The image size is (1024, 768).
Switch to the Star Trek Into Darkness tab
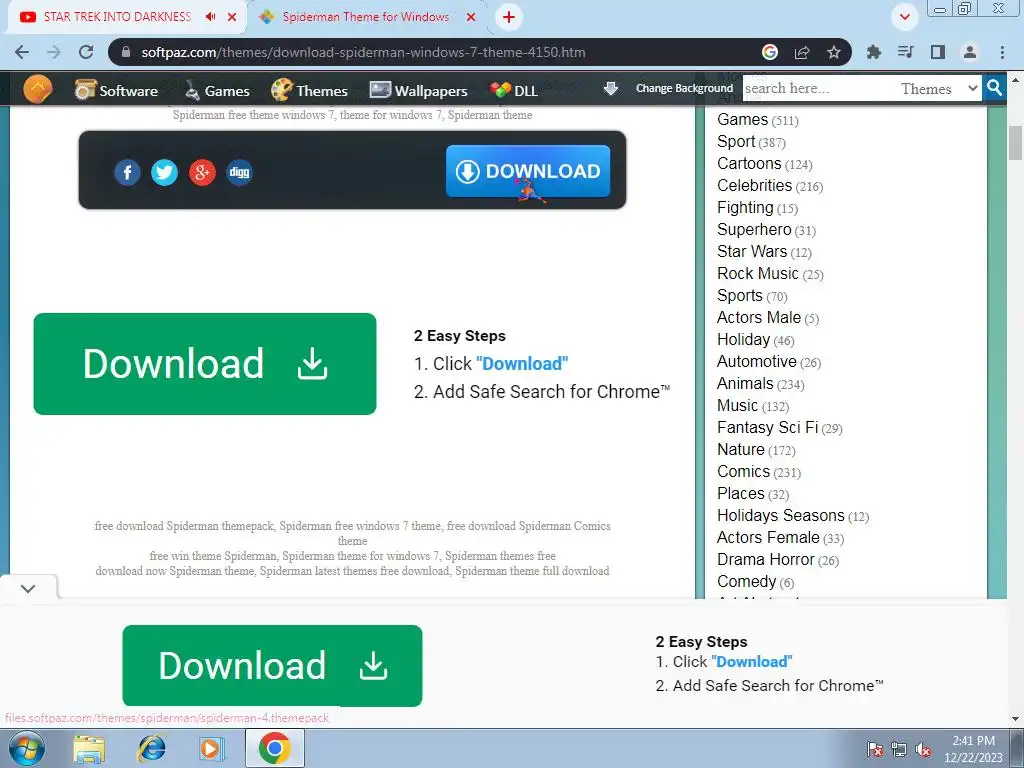tap(118, 17)
